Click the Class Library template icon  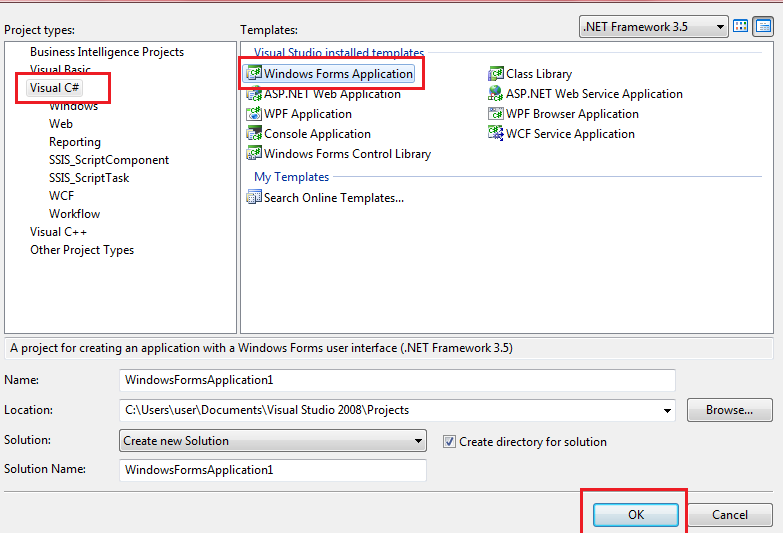tap(496, 74)
